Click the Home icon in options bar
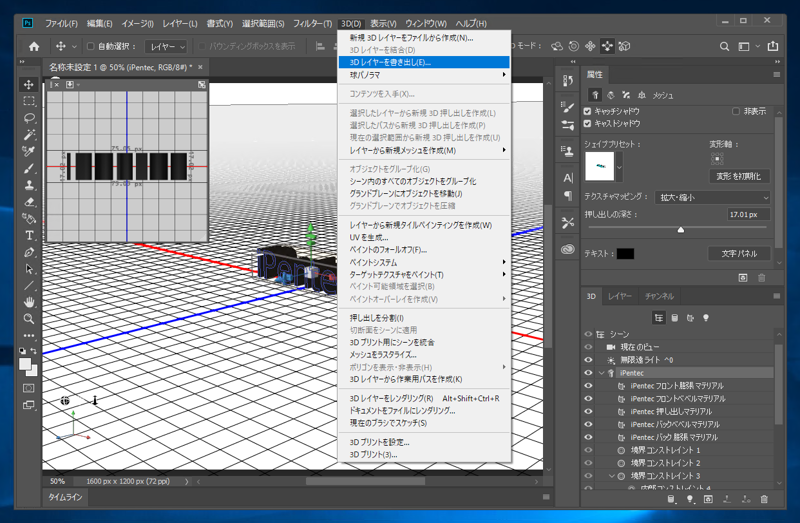This screenshot has height=523, width=800. (34, 46)
